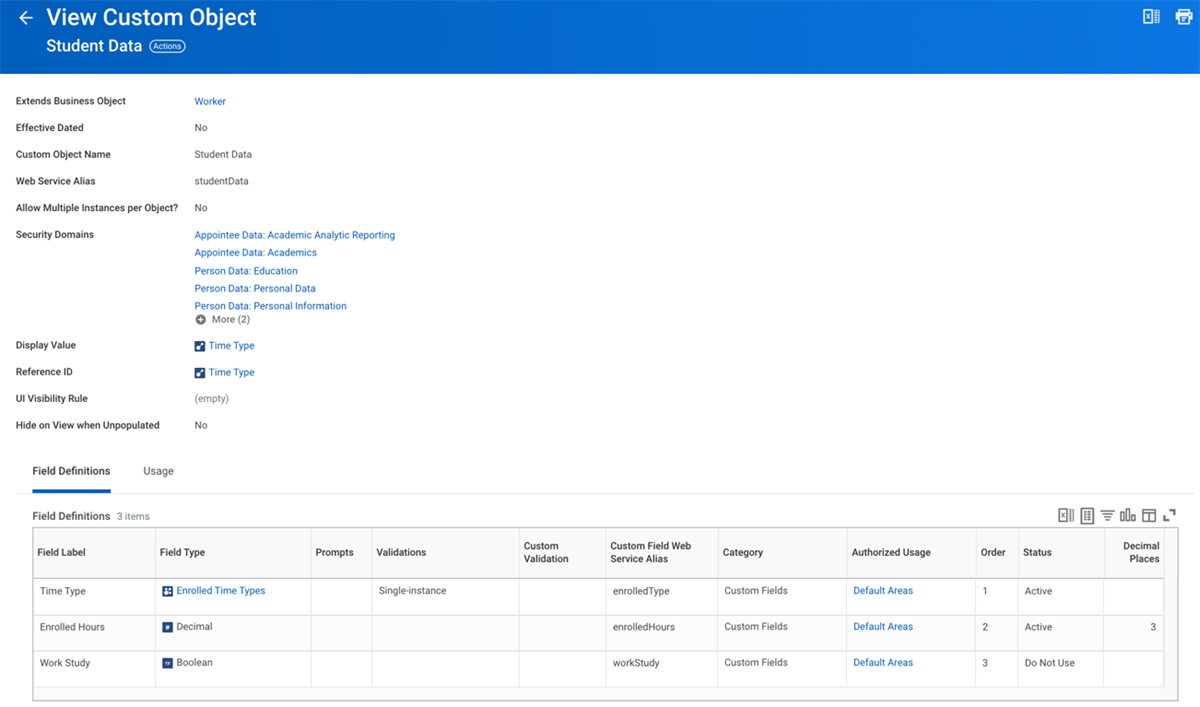Click the Order column header

click(x=997, y=552)
